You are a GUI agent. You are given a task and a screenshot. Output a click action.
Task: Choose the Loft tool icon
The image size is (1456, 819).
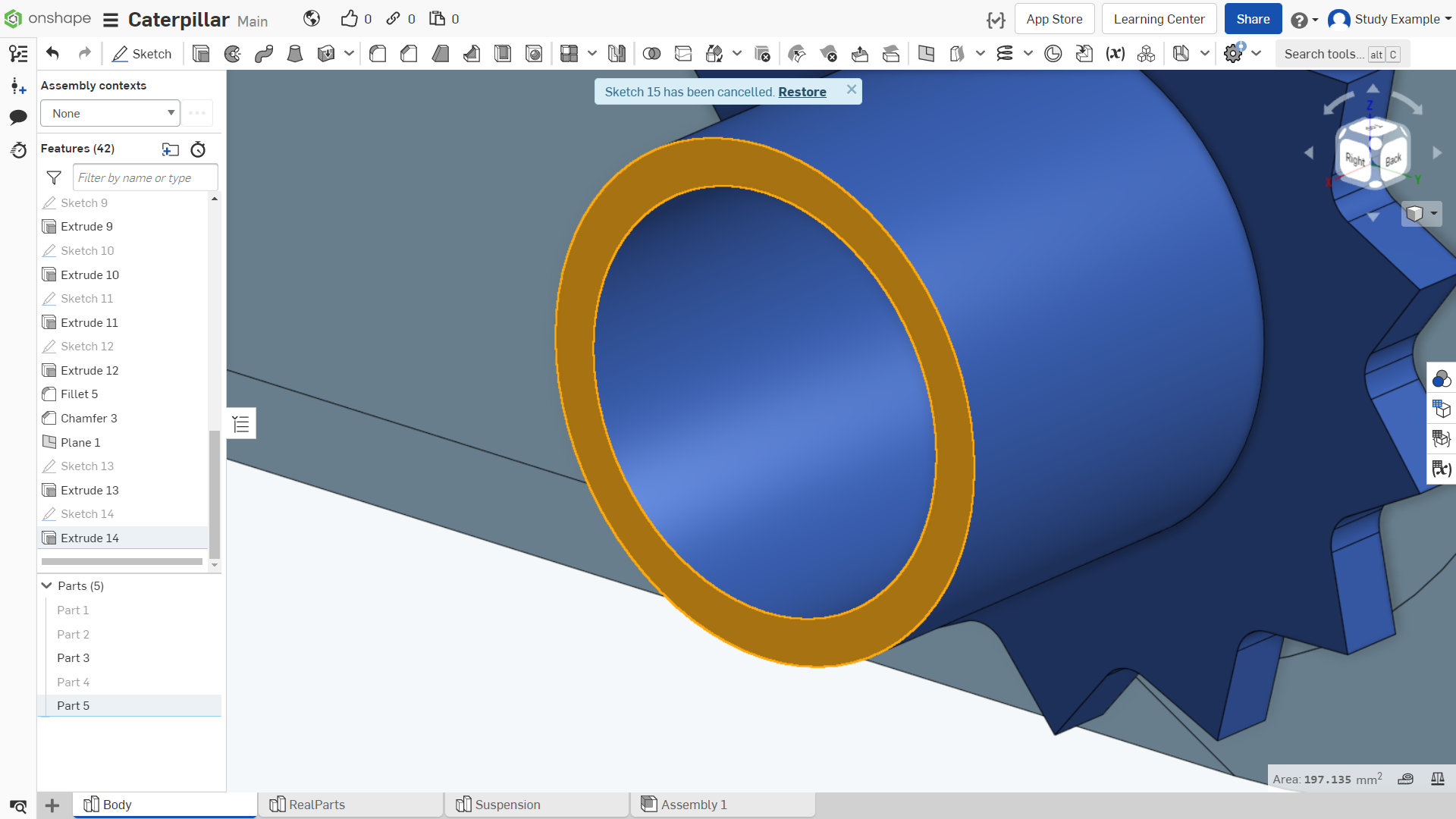pos(295,54)
